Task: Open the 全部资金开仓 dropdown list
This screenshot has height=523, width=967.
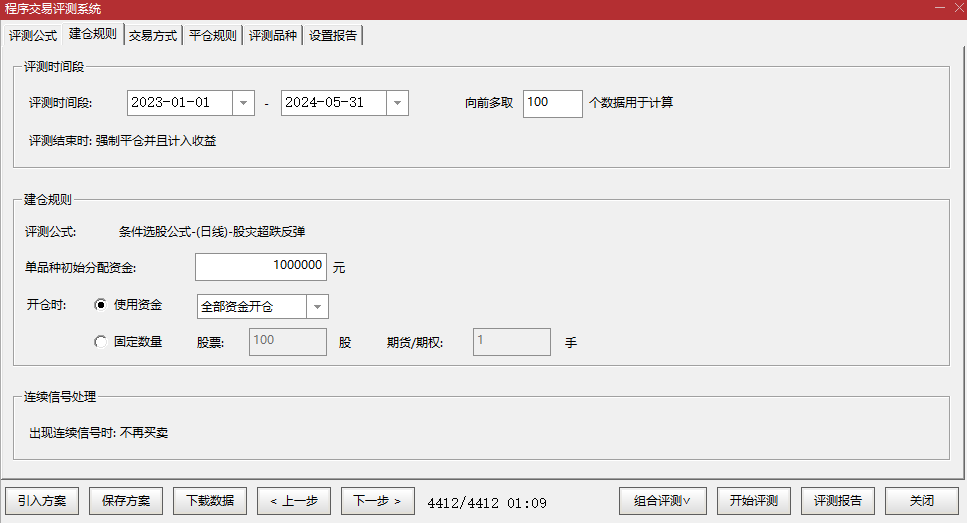Action: pyautogui.click(x=317, y=306)
